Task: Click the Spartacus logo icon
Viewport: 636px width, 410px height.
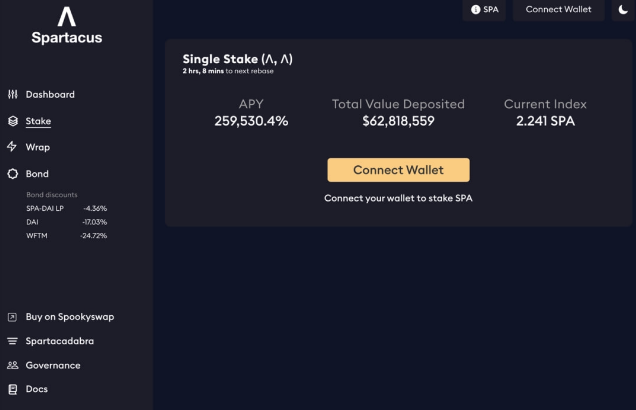Action: [67, 17]
